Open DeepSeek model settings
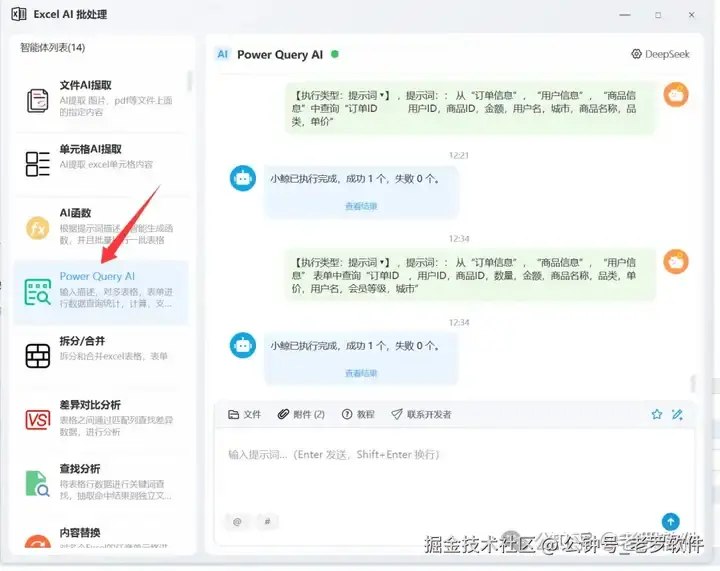Screen dimensions: 720x571 coord(660,54)
